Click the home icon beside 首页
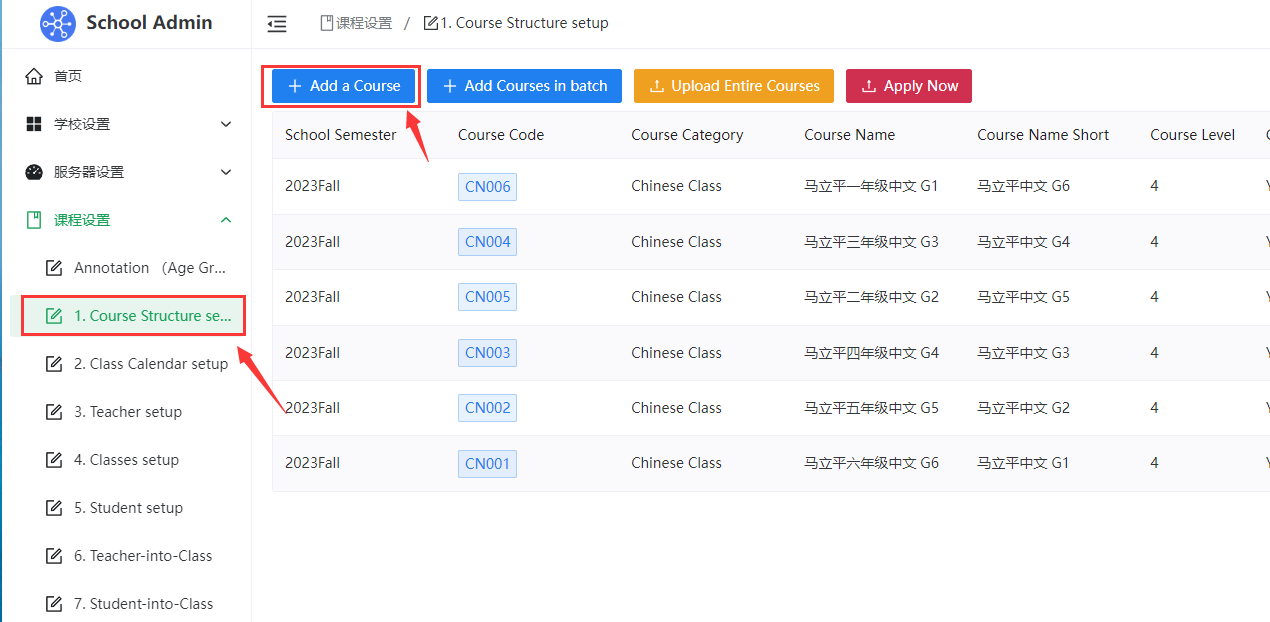Viewport: 1270px width, 622px height. point(34,76)
